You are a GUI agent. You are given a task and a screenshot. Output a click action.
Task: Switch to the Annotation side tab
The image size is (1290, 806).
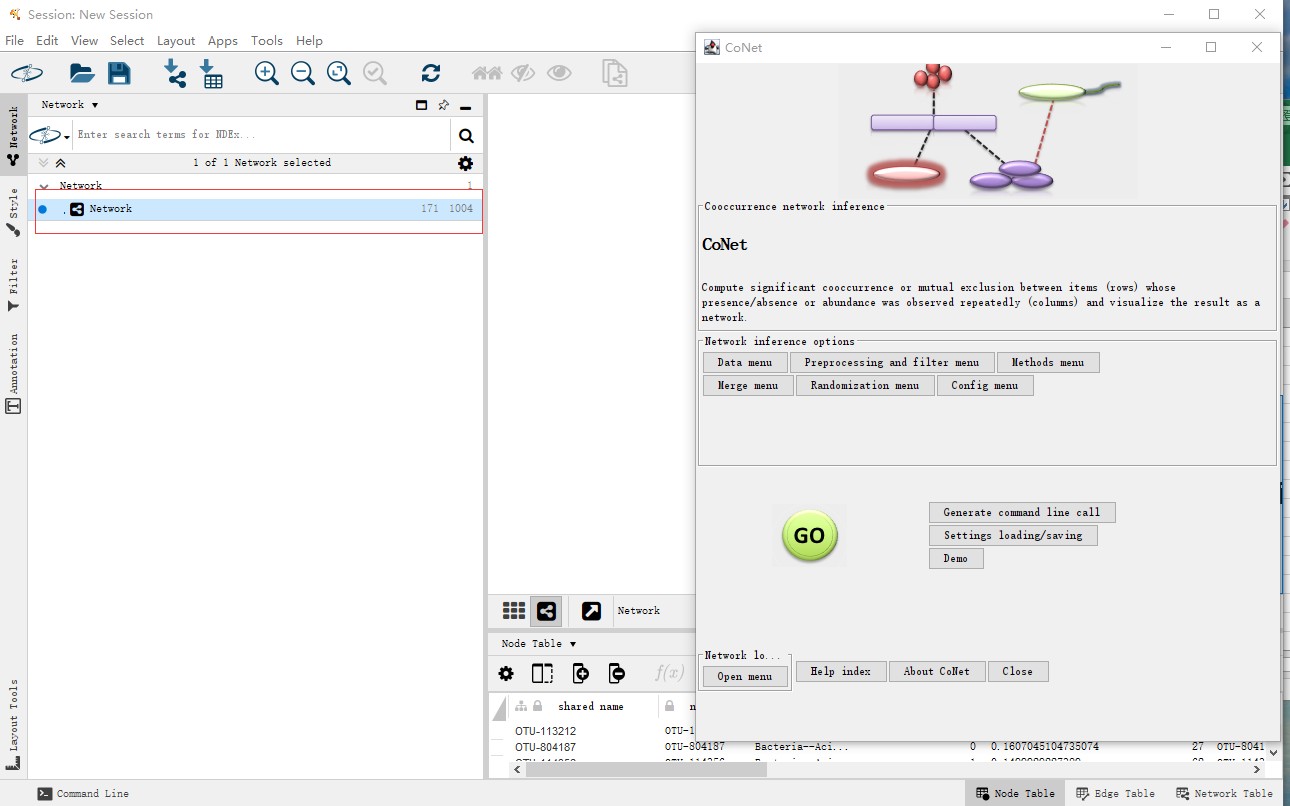point(13,374)
